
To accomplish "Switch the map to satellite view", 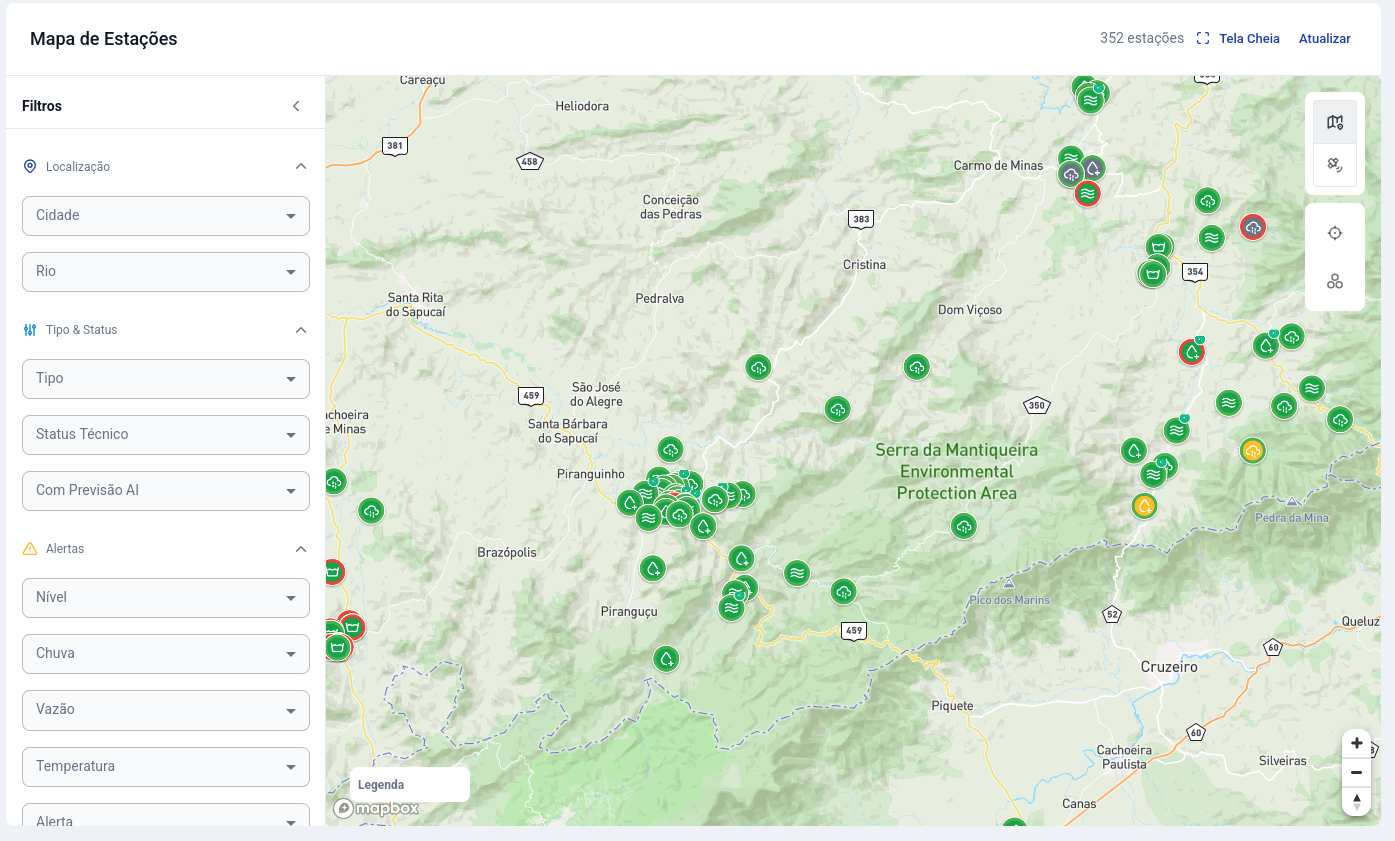I will (1335, 164).
